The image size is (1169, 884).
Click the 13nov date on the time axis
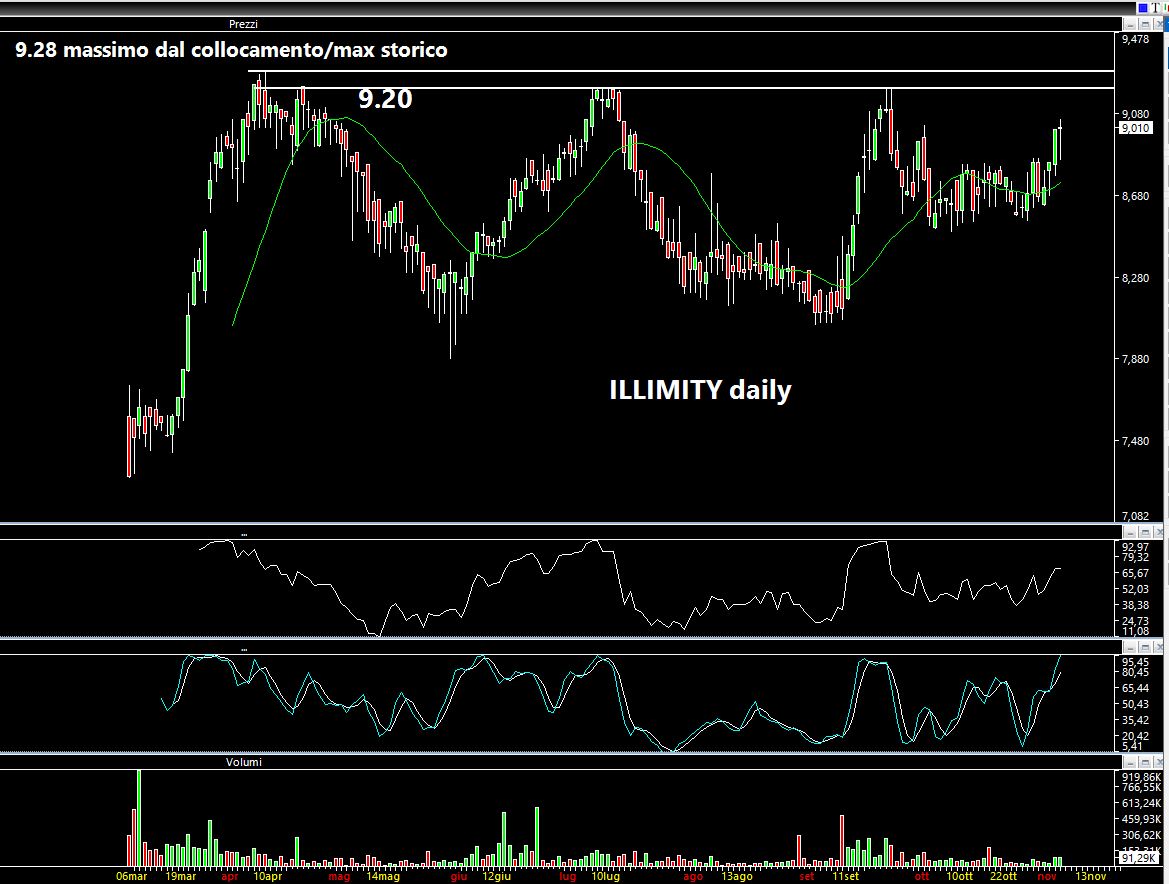click(x=1090, y=877)
